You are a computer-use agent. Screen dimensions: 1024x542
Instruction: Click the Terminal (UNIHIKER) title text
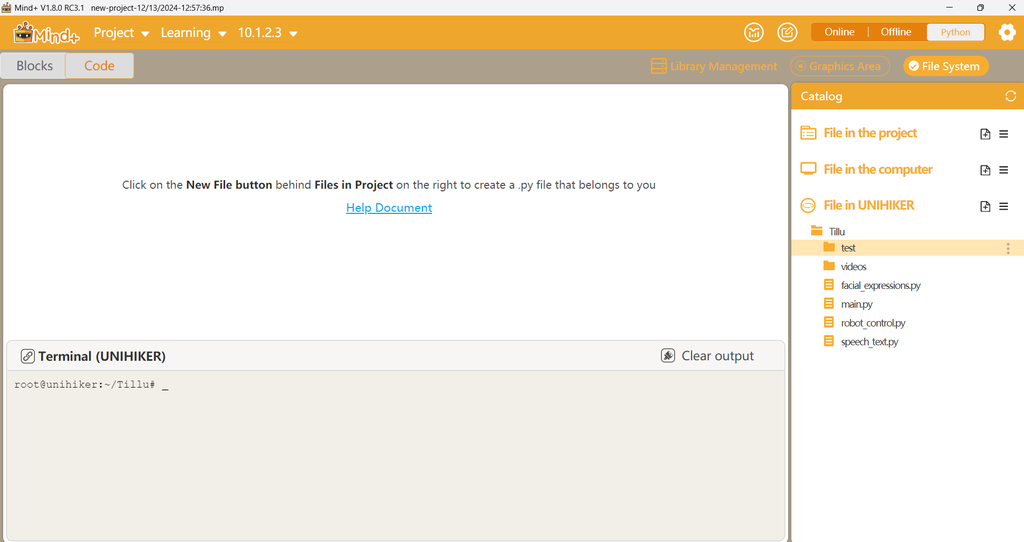pyautogui.click(x=101, y=356)
